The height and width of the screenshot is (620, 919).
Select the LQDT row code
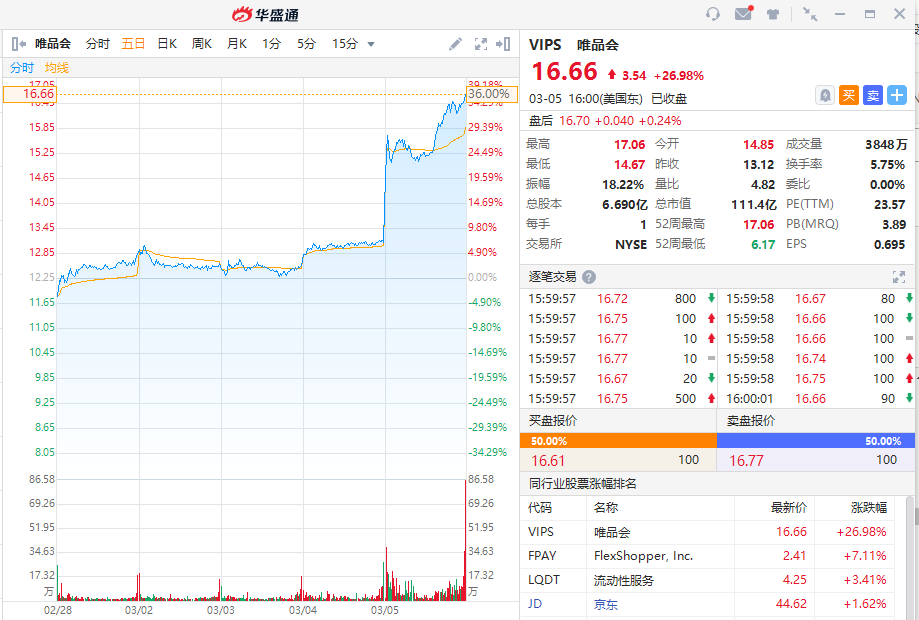click(x=544, y=580)
